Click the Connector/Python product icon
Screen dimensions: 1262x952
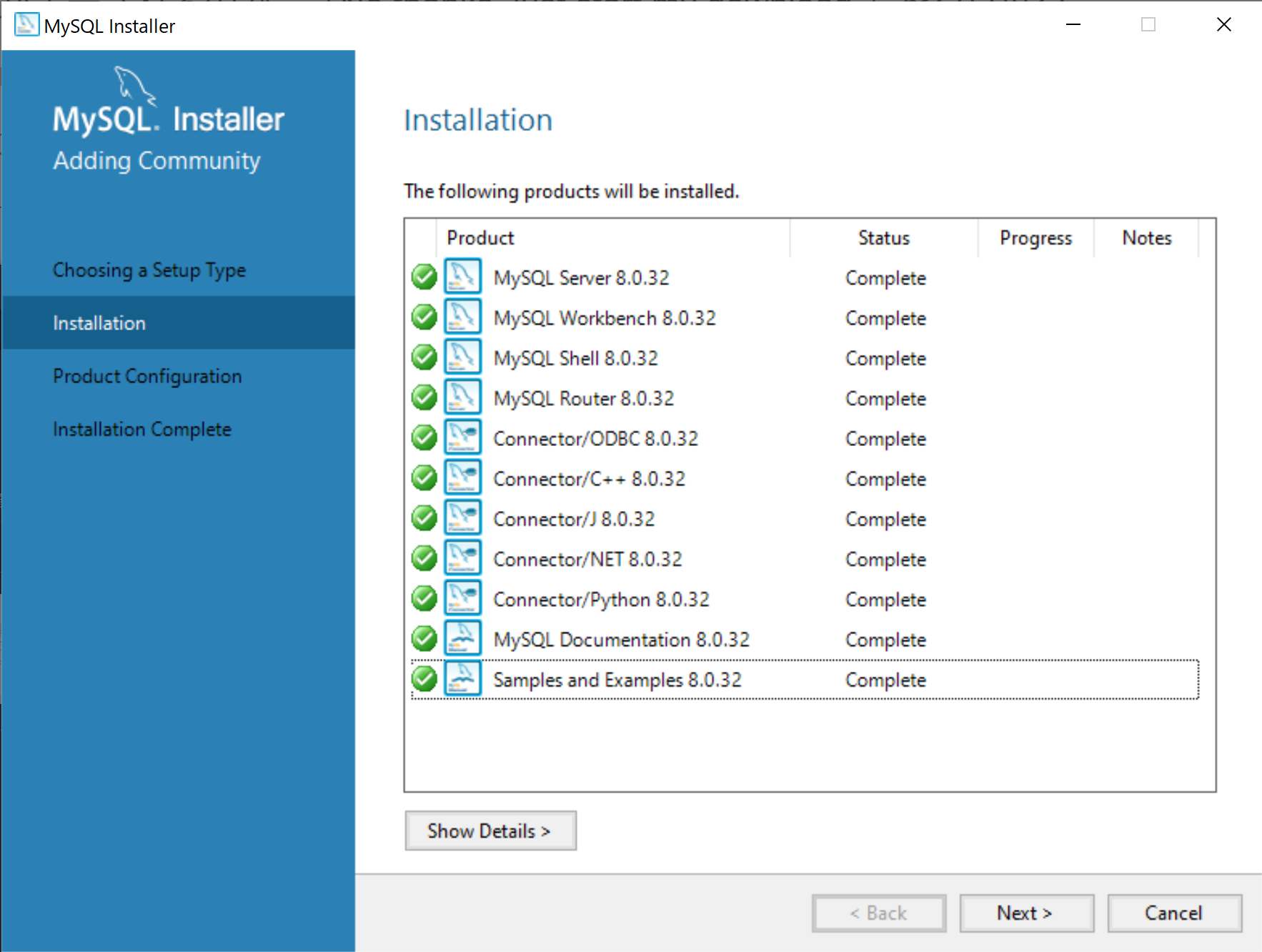[x=462, y=598]
